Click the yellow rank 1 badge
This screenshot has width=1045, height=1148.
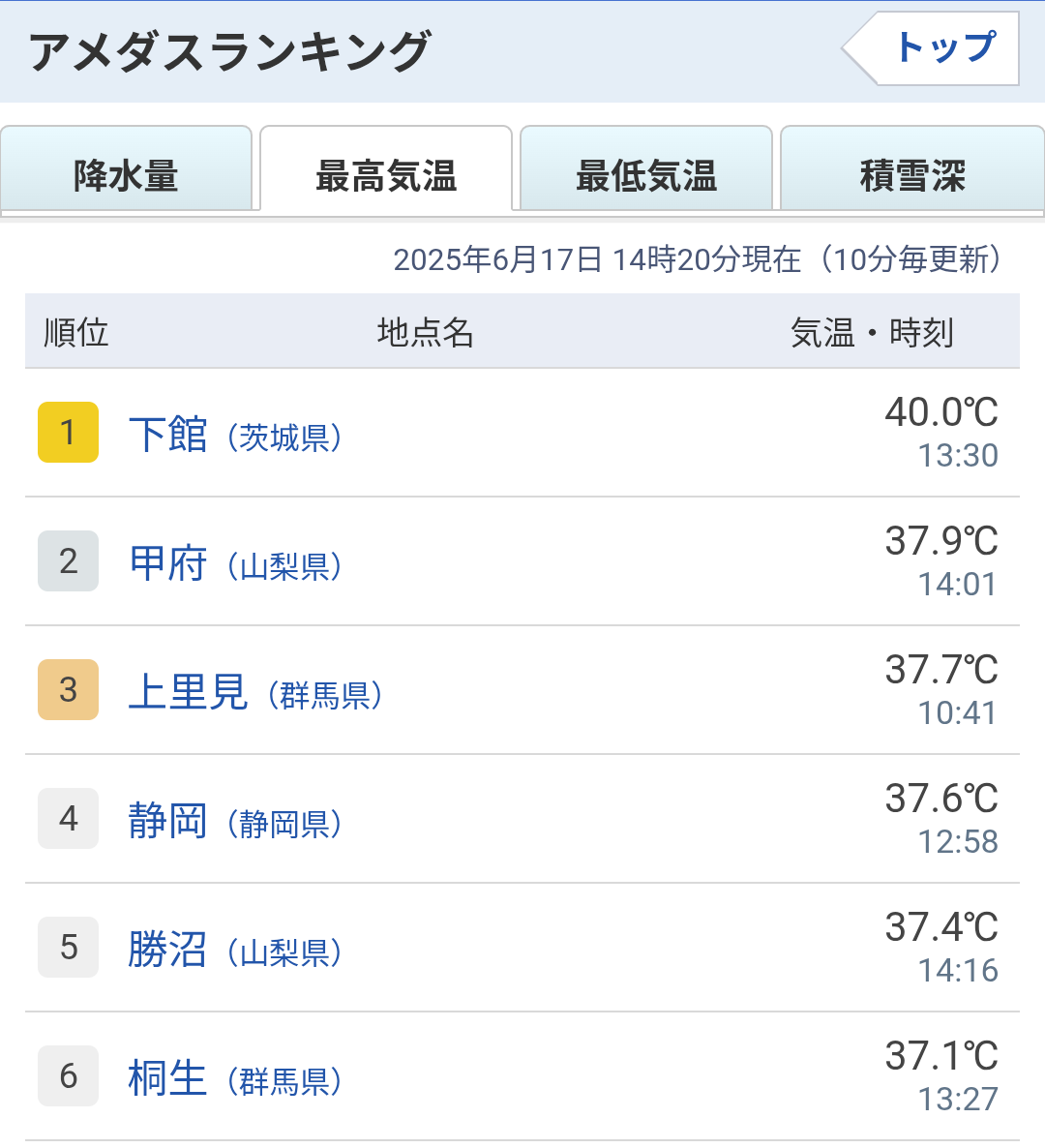click(68, 432)
